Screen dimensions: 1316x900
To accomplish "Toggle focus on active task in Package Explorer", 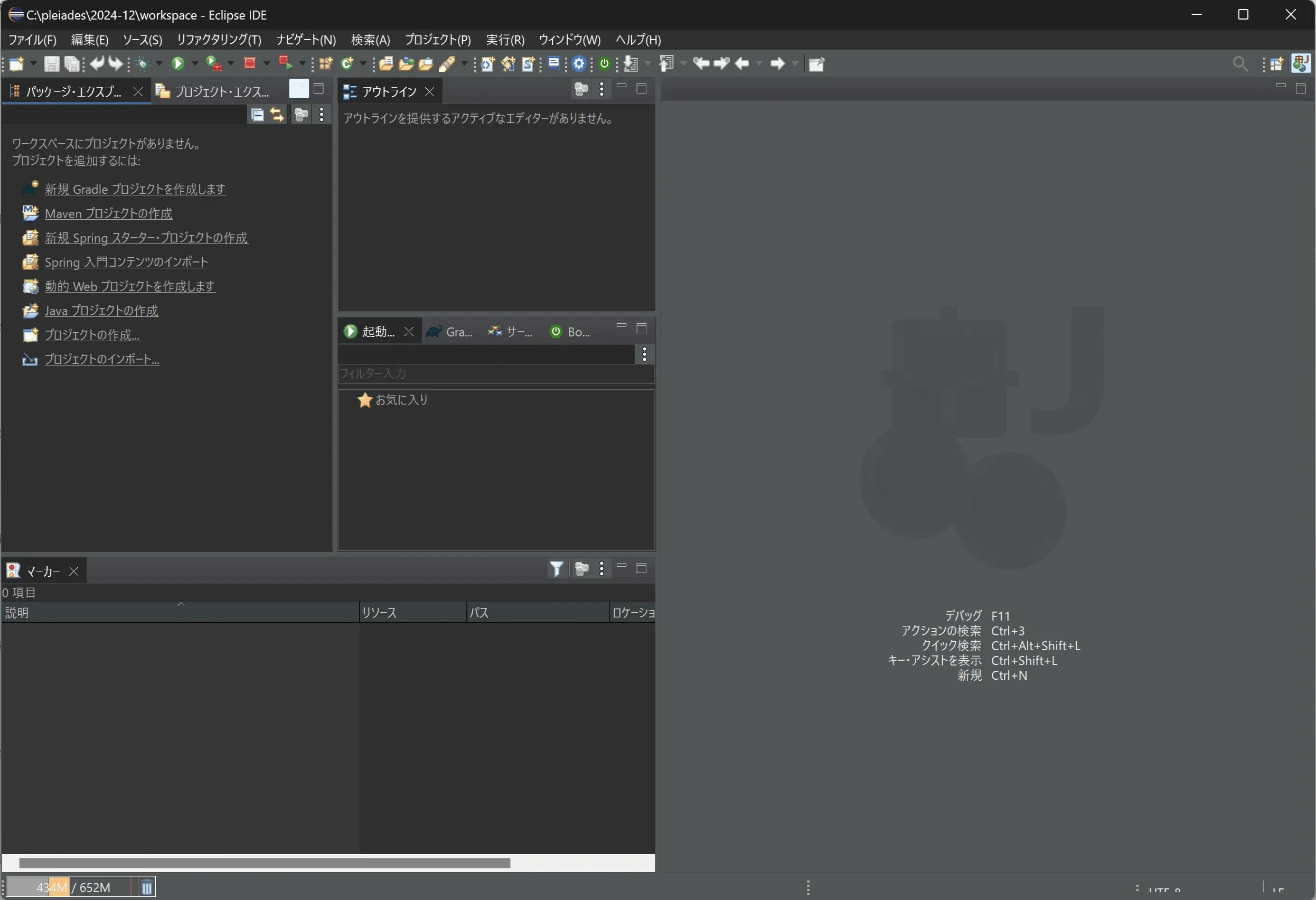I will pyautogui.click(x=301, y=115).
